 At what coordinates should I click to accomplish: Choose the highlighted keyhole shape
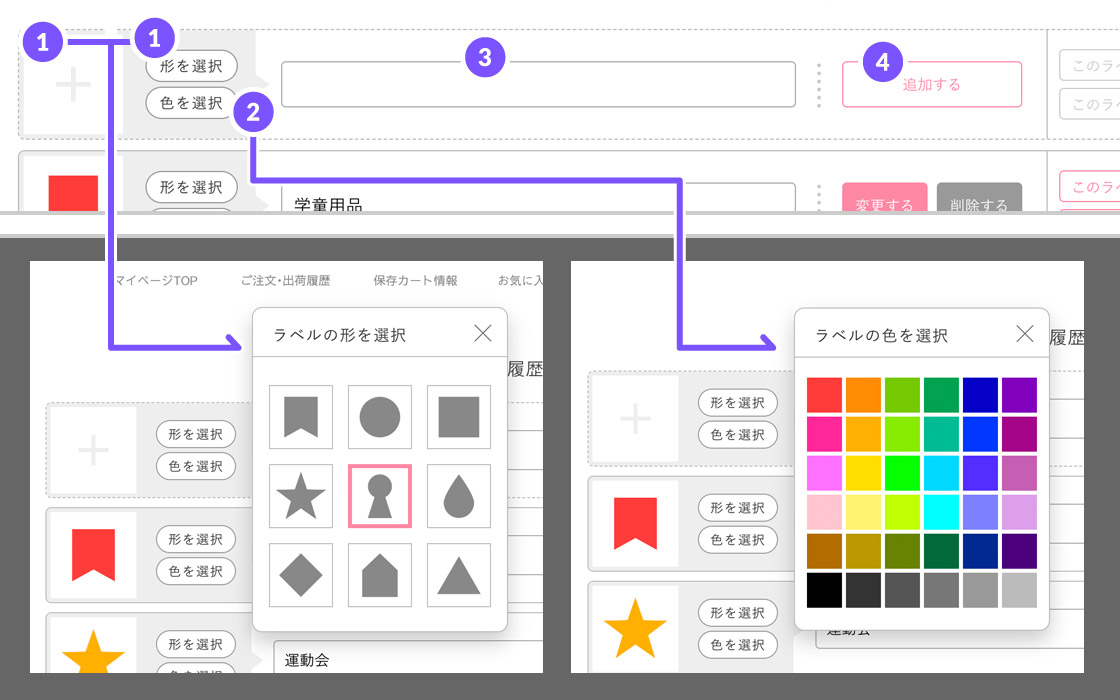(380, 497)
